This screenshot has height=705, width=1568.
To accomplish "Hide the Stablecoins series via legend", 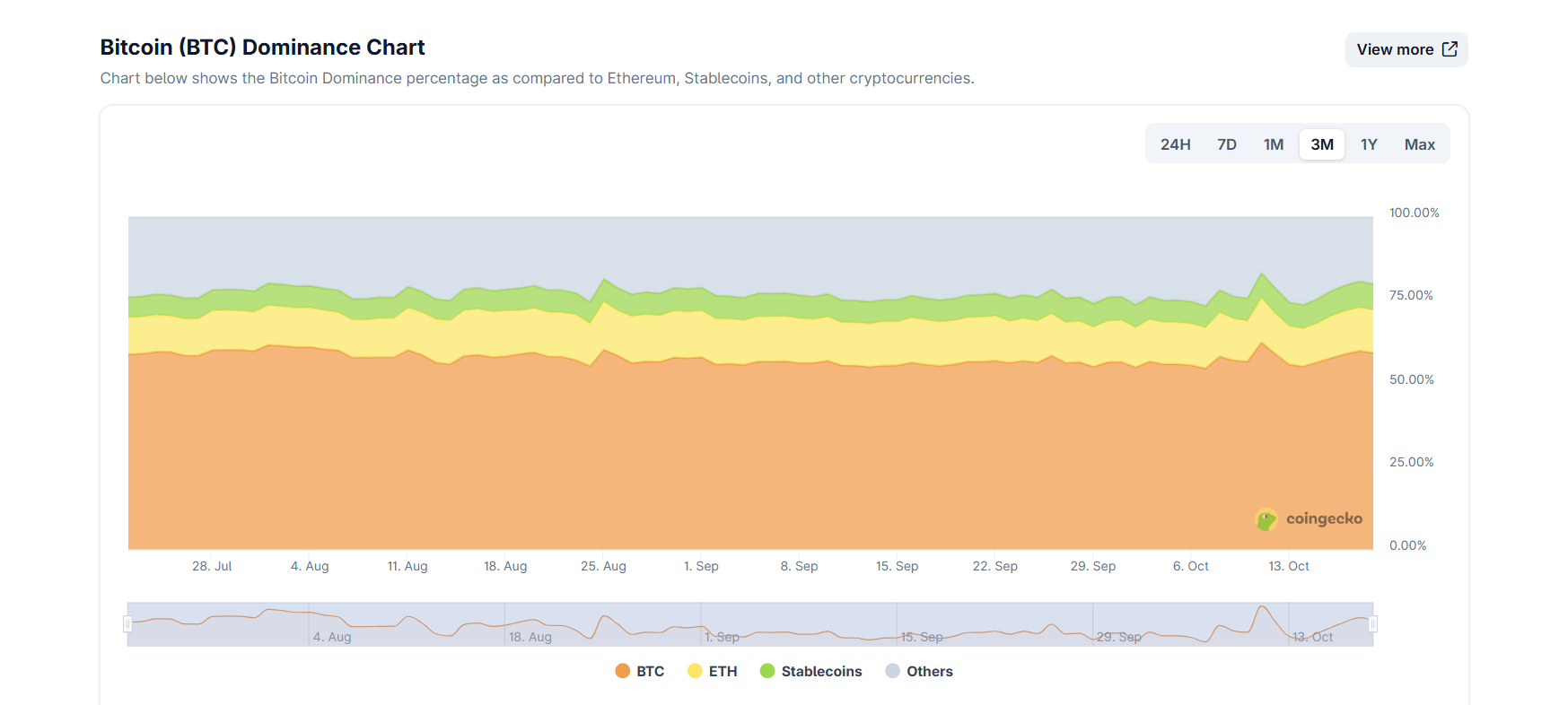I will 811,671.
